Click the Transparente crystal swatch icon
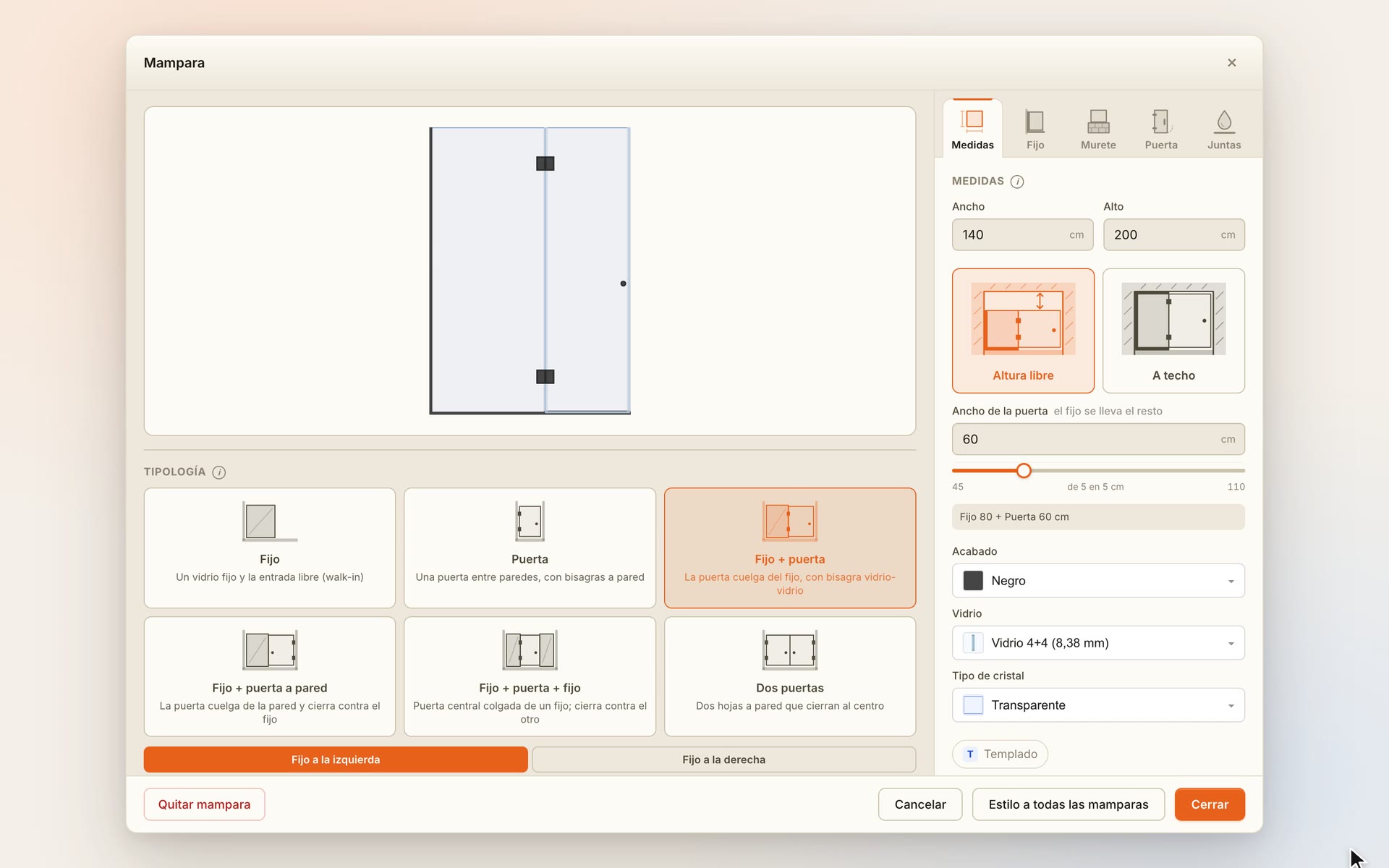The height and width of the screenshot is (868, 1389). [x=973, y=705]
